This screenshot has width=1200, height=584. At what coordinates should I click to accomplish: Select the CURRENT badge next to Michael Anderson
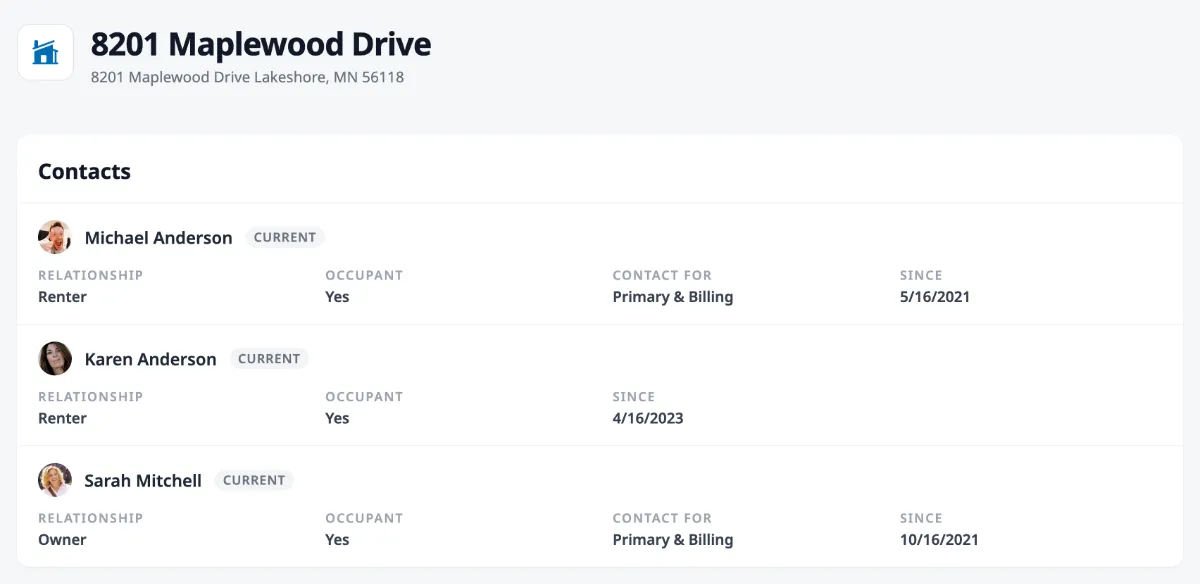pyautogui.click(x=285, y=237)
